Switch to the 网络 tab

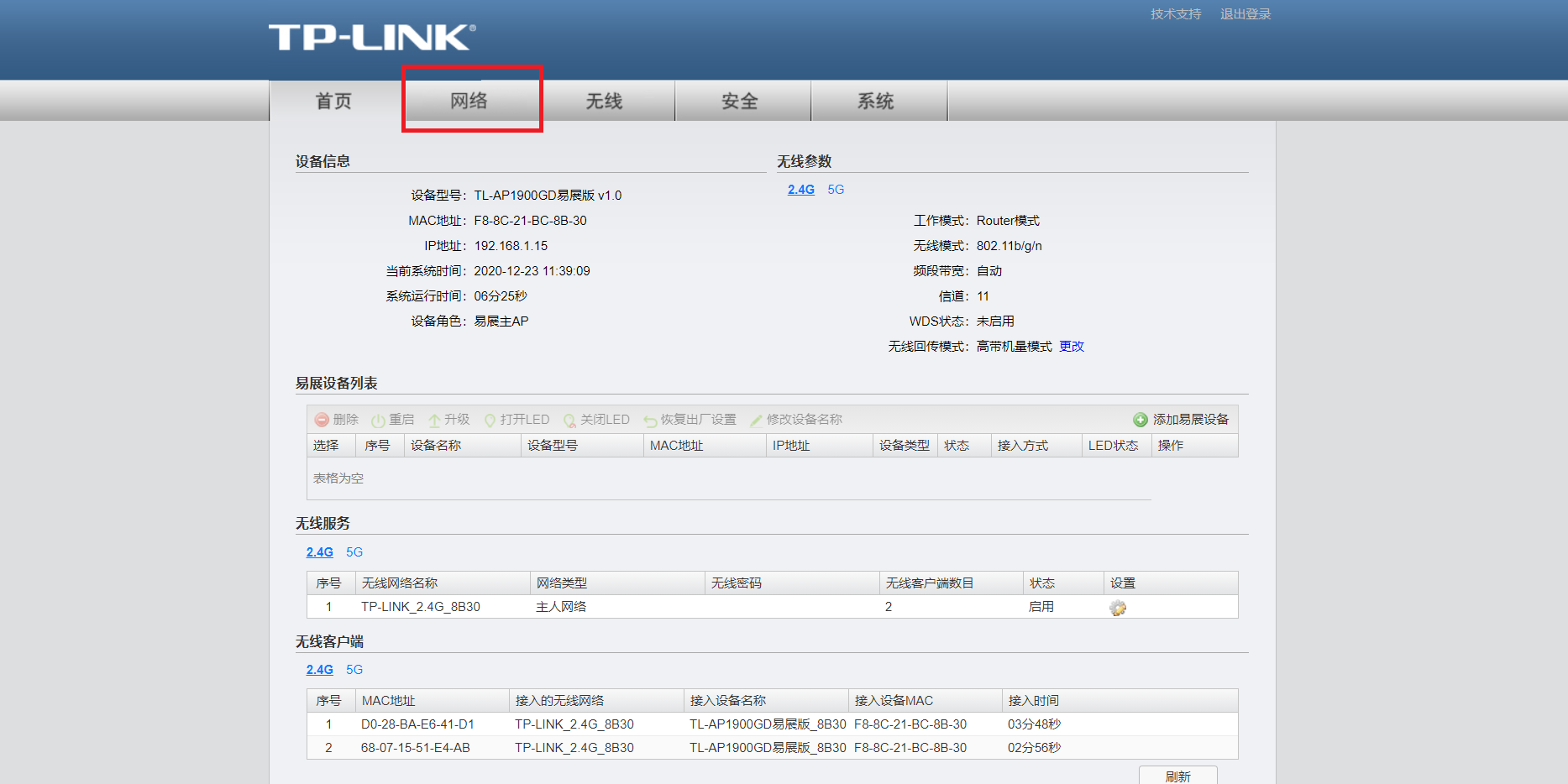(x=471, y=100)
